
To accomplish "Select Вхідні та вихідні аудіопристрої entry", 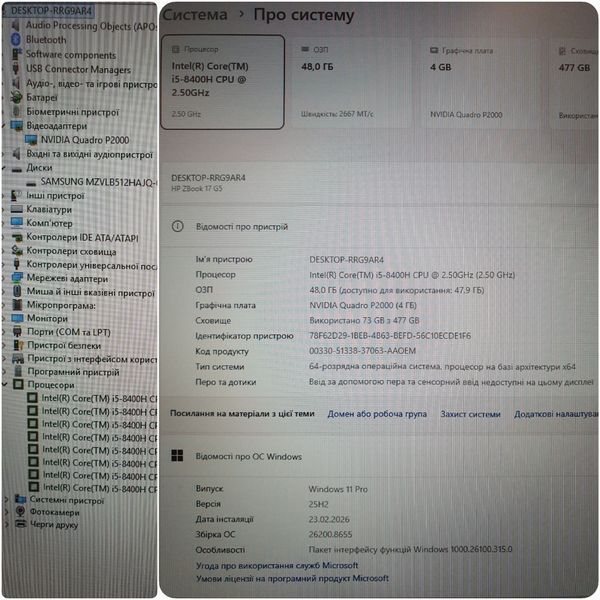I will [89, 154].
